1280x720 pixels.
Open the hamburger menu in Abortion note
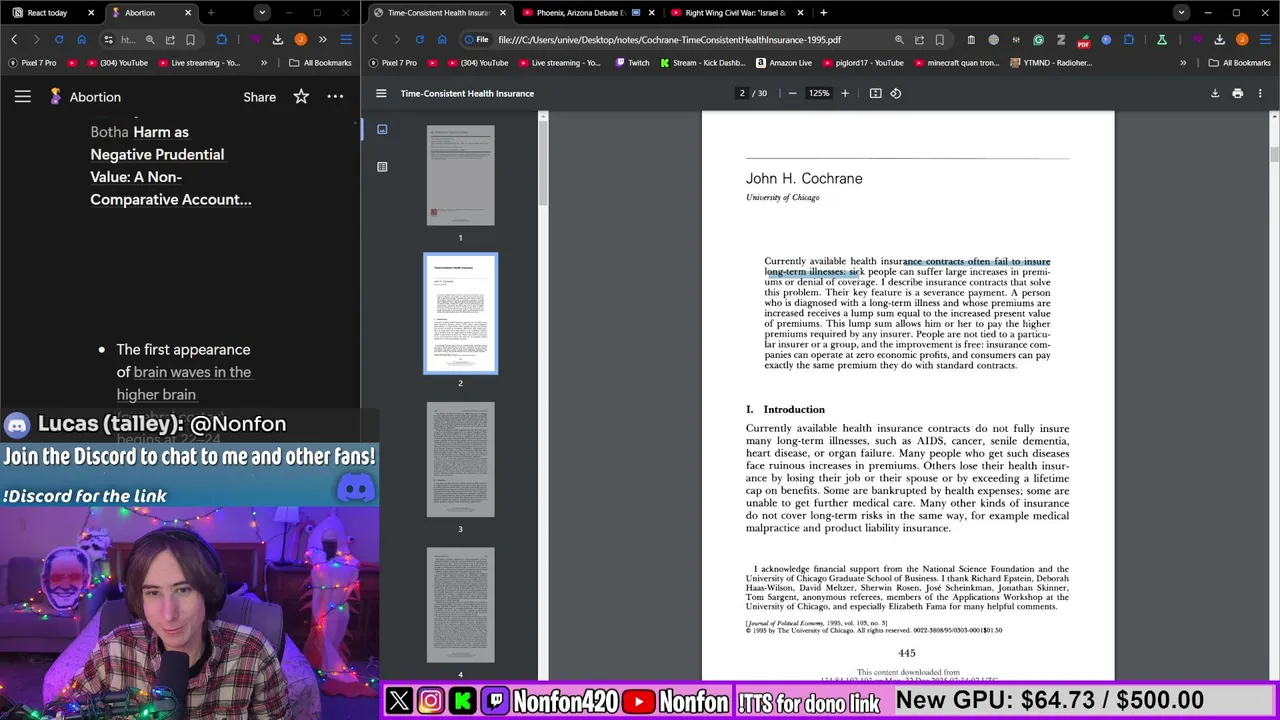(x=22, y=97)
